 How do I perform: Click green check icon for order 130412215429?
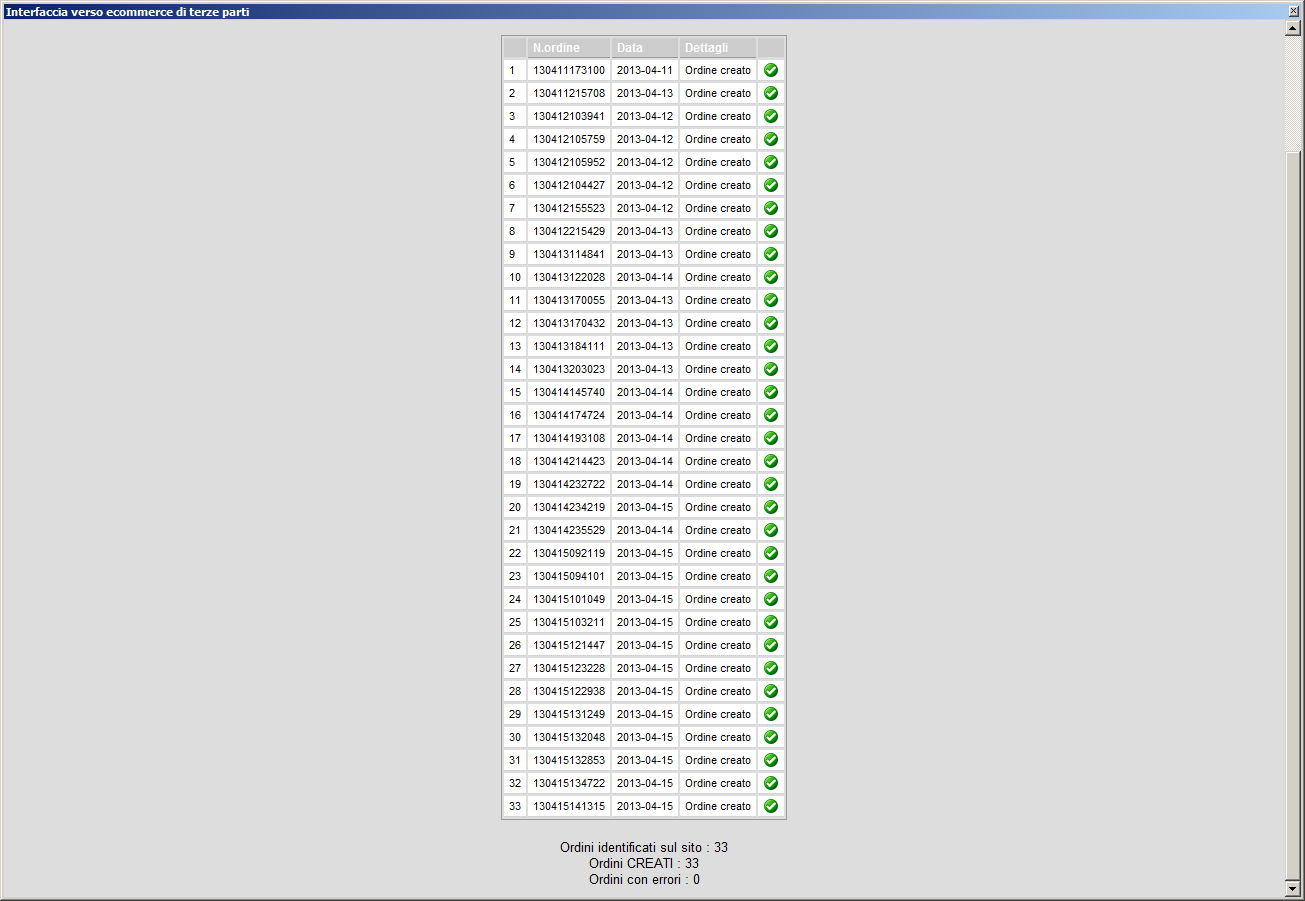pos(771,231)
